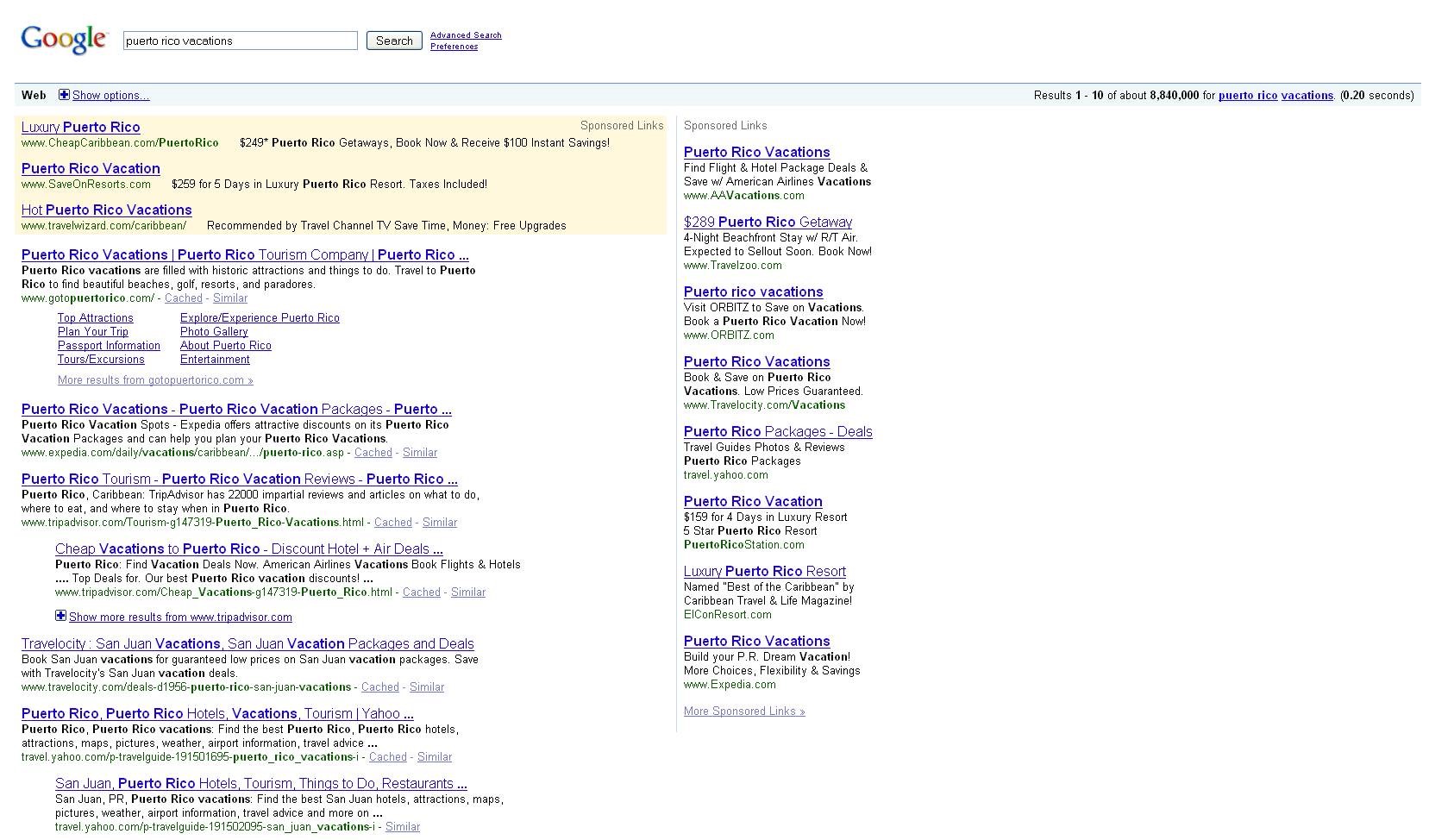Screen dimensions: 1429x840
Task: Click Show options link
Action: click(x=110, y=96)
